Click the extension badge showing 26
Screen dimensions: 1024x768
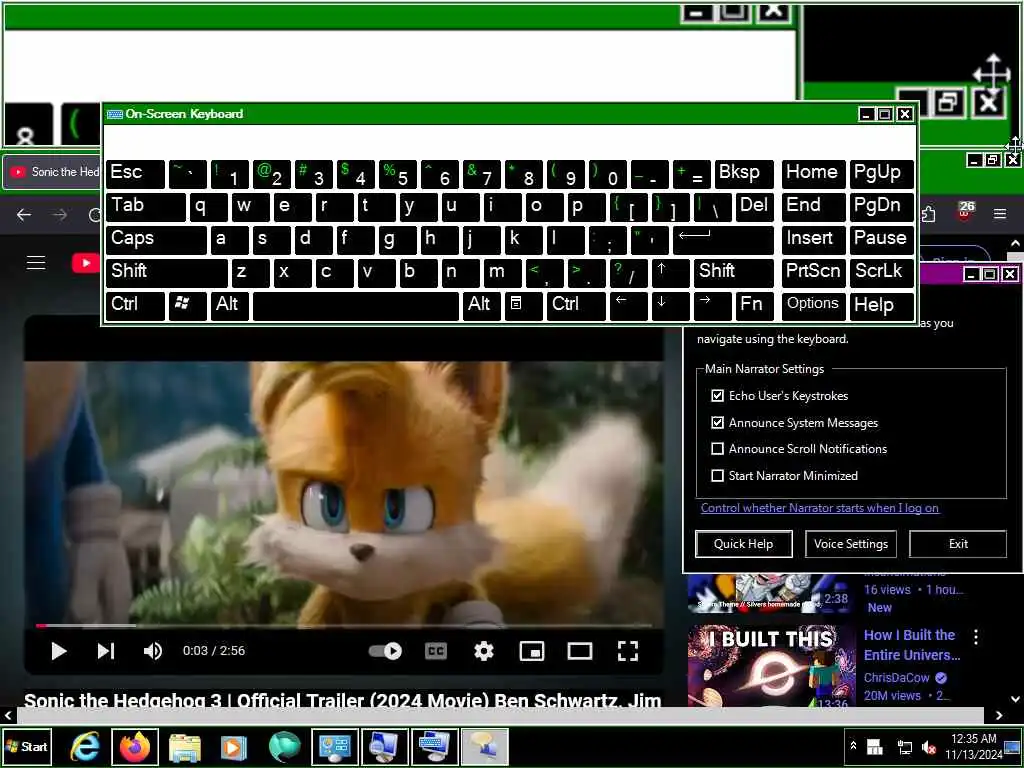[x=965, y=211]
